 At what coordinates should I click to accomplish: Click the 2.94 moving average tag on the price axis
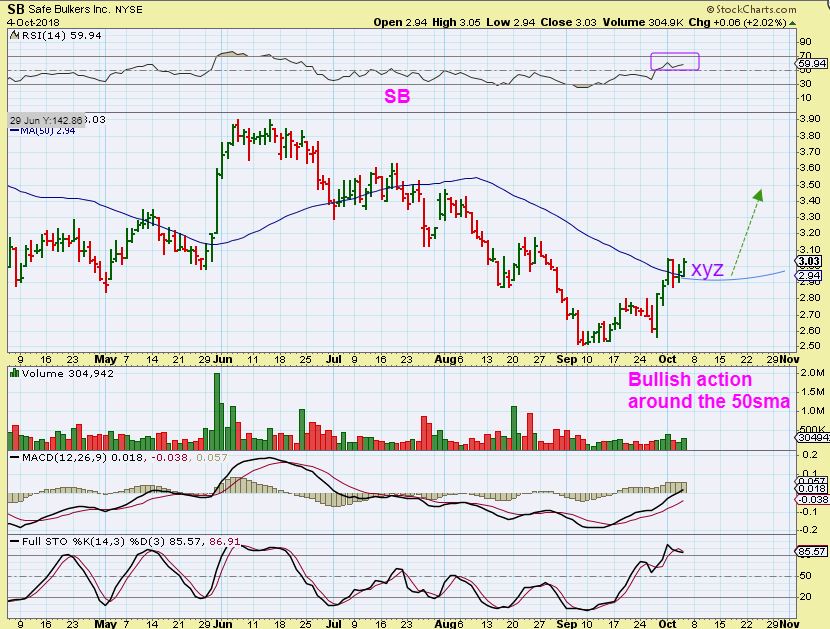810,276
